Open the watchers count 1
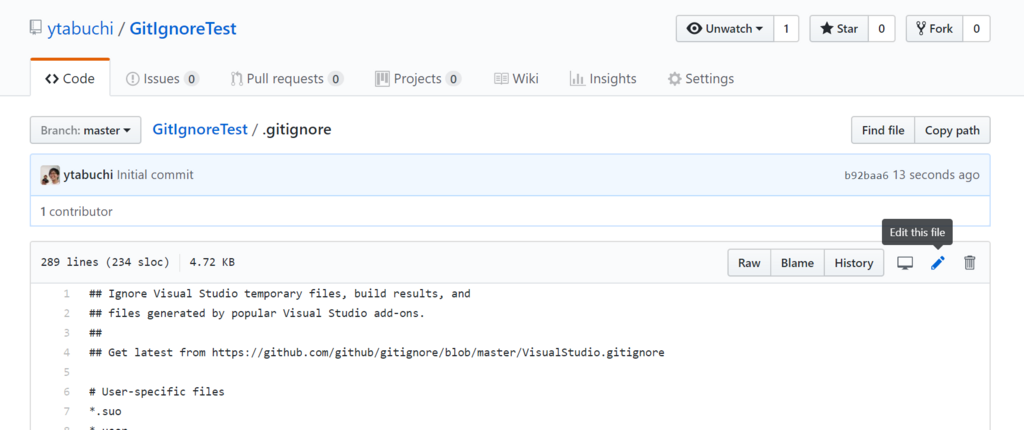1024x430 pixels. (x=786, y=29)
